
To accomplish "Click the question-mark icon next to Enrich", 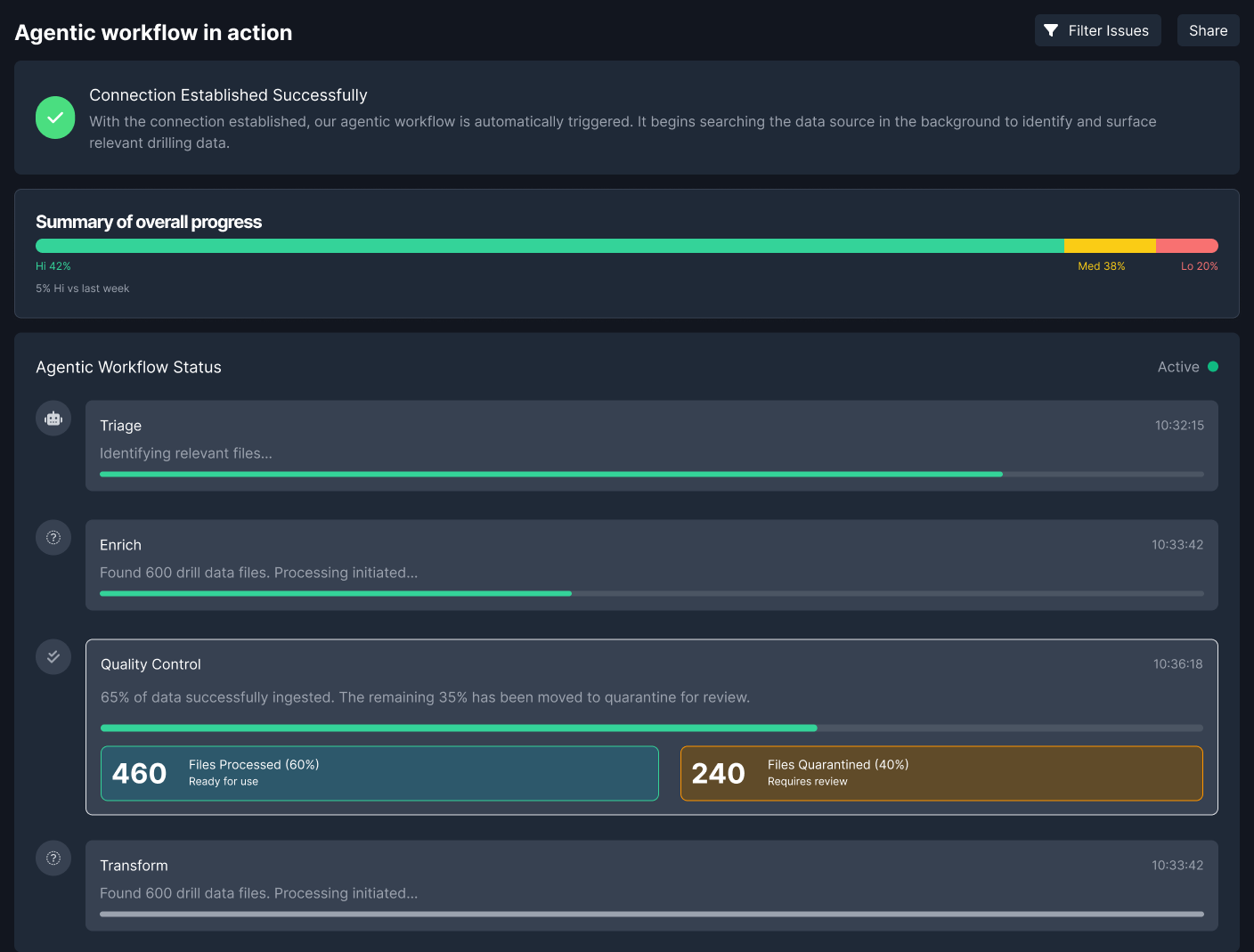I will click(53, 537).
